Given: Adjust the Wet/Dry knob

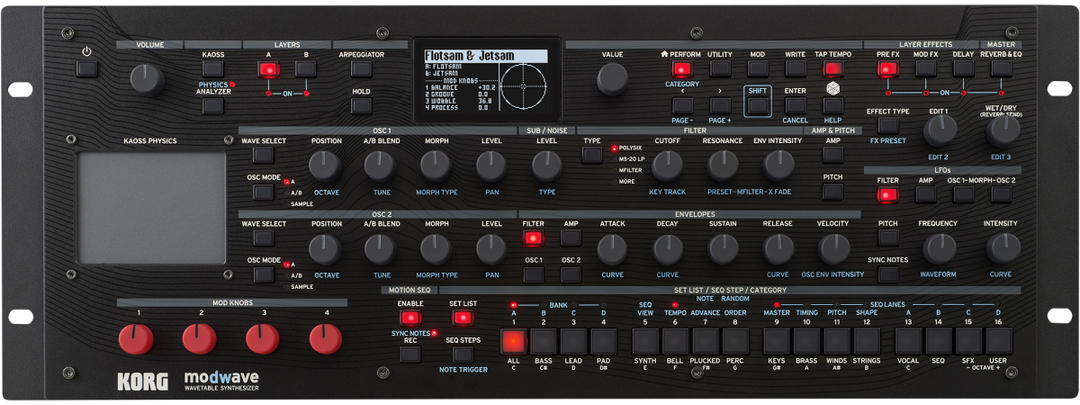Looking at the screenshot, I should tap(1002, 131).
